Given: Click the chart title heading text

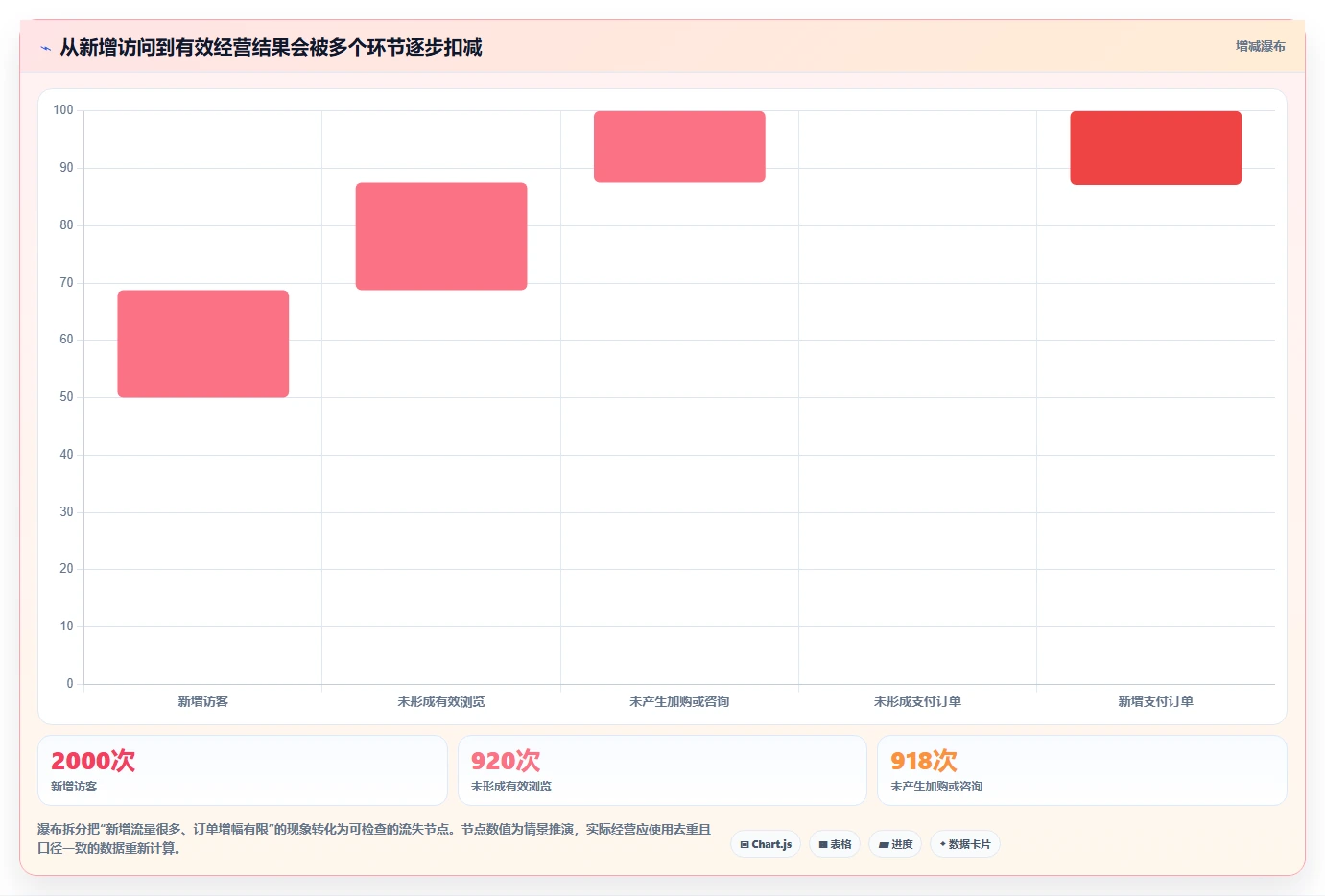Looking at the screenshot, I should [x=271, y=47].
